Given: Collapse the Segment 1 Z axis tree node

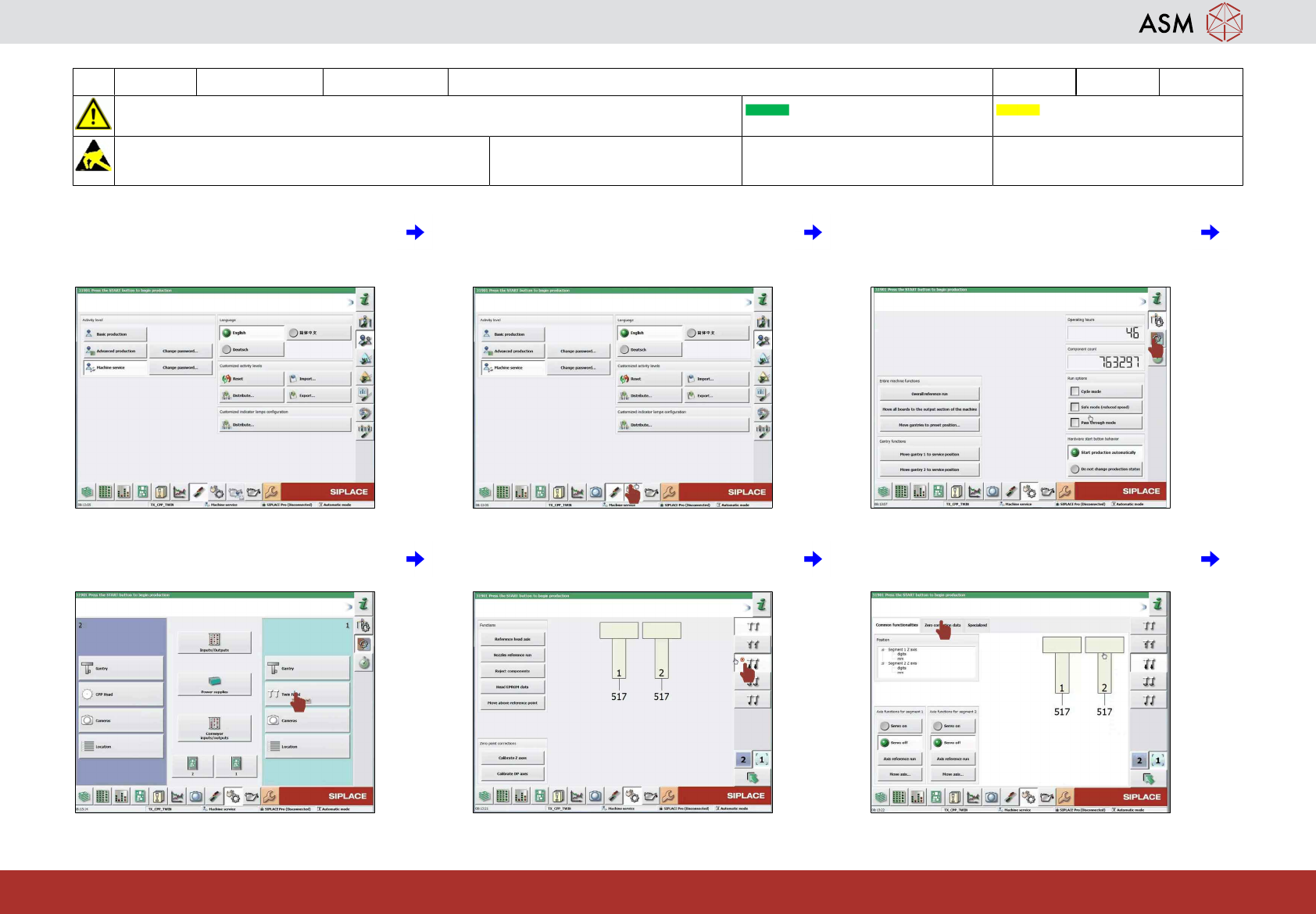Looking at the screenshot, I should coord(883,650).
